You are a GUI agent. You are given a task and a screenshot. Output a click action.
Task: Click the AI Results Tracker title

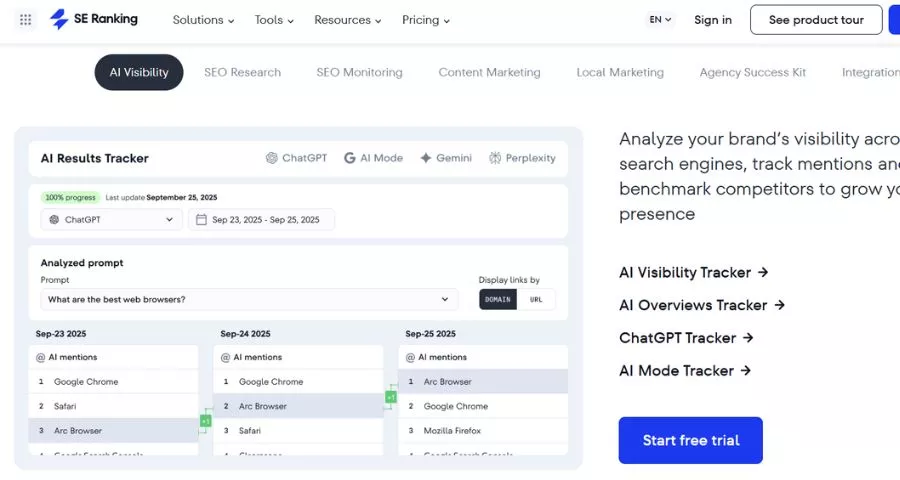(95, 158)
